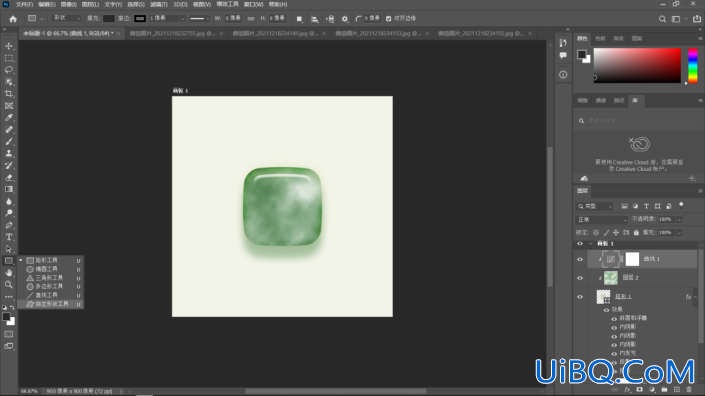
Task: Select the Brush tool
Action: point(9,141)
